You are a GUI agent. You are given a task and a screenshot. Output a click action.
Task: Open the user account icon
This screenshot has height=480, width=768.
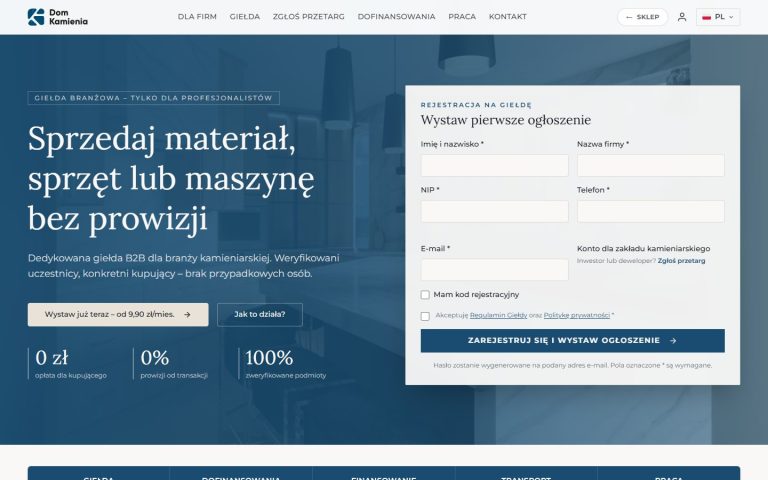[x=682, y=17]
